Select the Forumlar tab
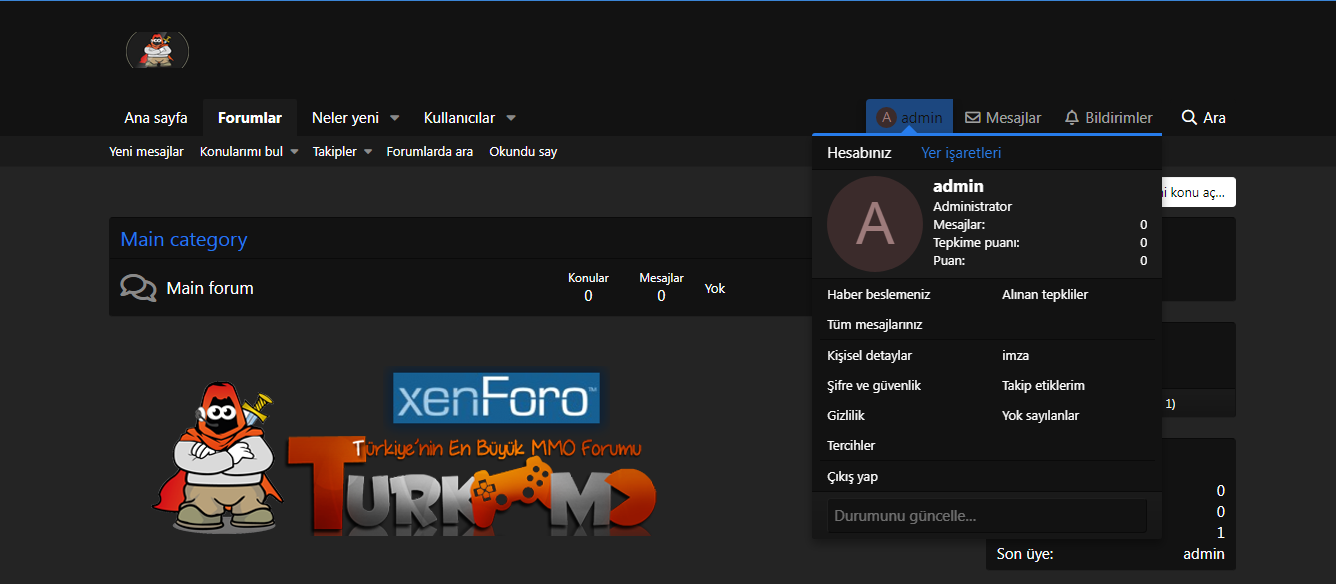This screenshot has height=584, width=1336. [x=250, y=118]
